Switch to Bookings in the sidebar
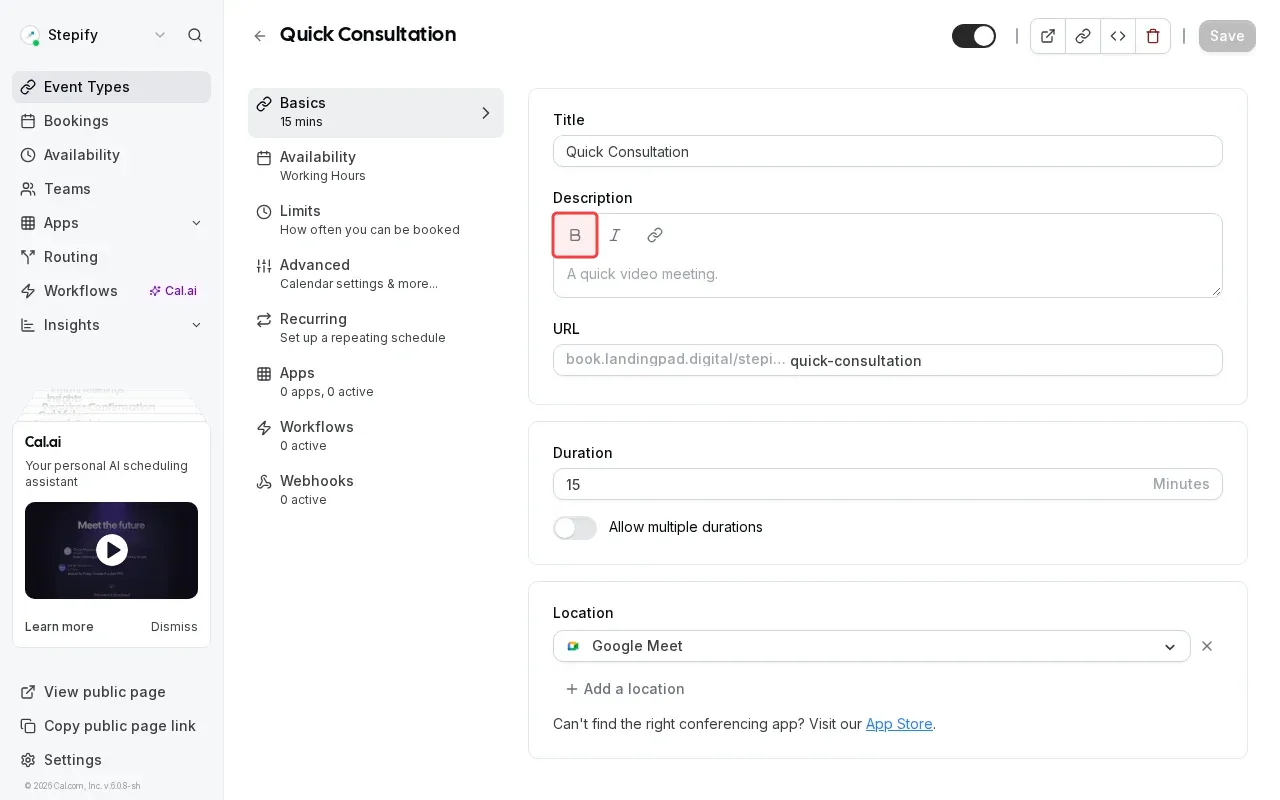Screen dimensions: 1280x800 click(76, 121)
